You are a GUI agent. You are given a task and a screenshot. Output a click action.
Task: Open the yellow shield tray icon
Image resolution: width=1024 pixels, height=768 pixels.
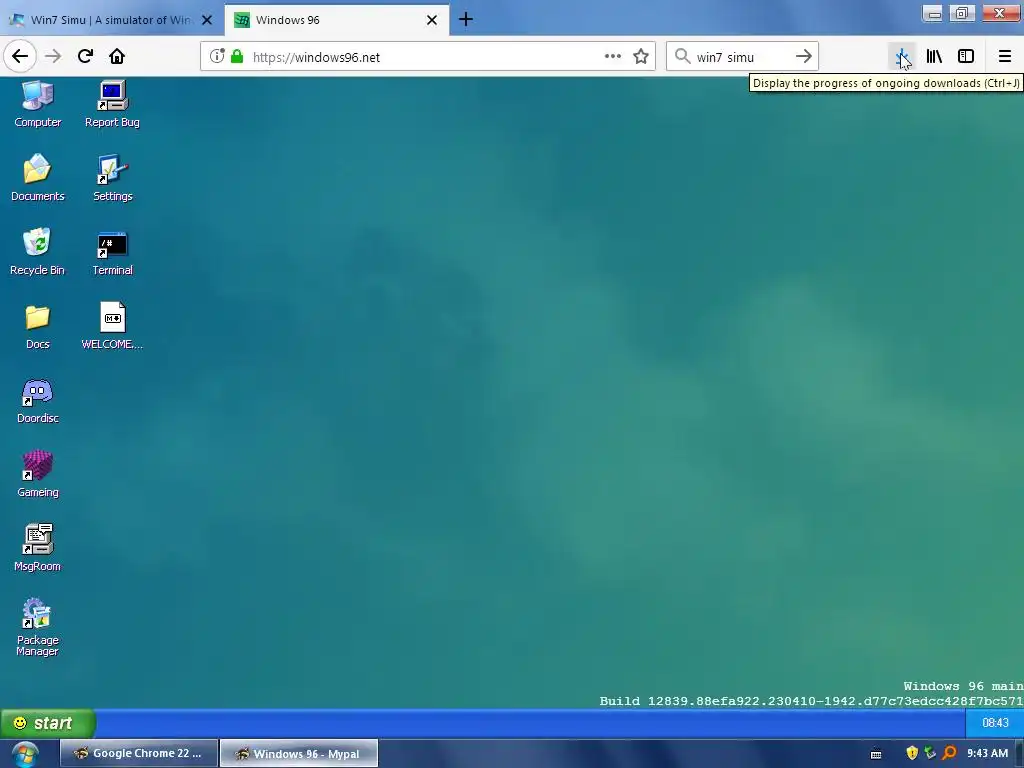pyautogui.click(x=912, y=753)
